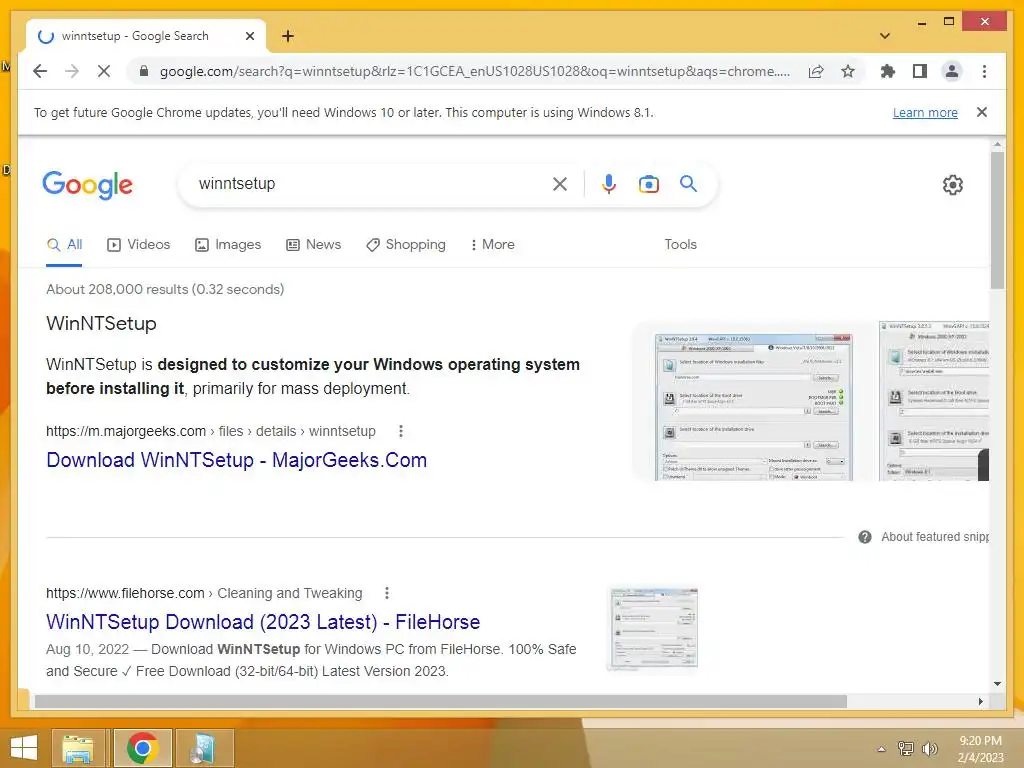
Task: Click the "WinNTSetup" snippet heading
Action: tap(101, 324)
